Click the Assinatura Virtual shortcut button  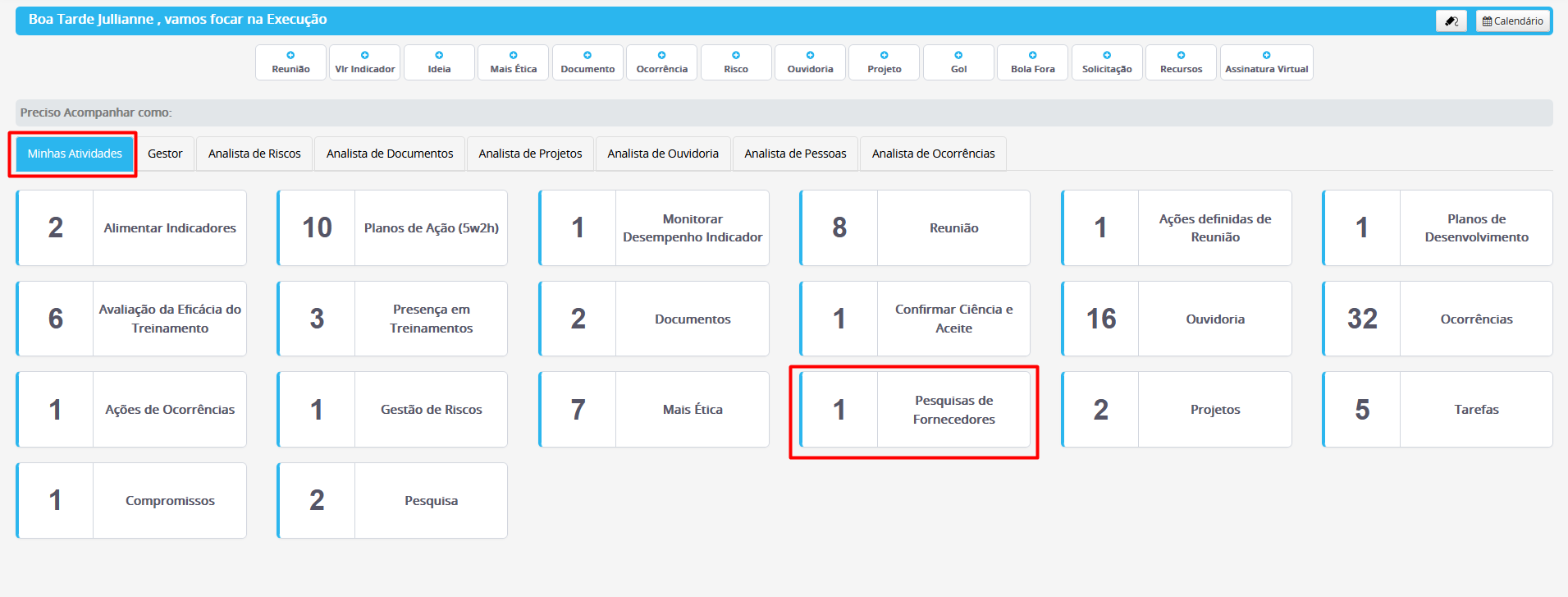pos(1266,63)
